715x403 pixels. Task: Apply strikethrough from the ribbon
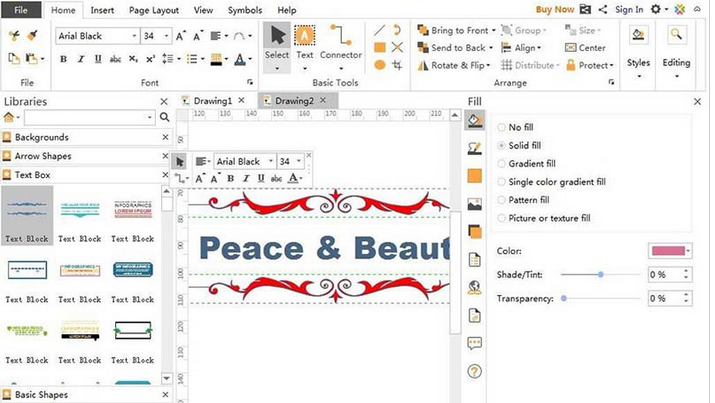(115, 59)
